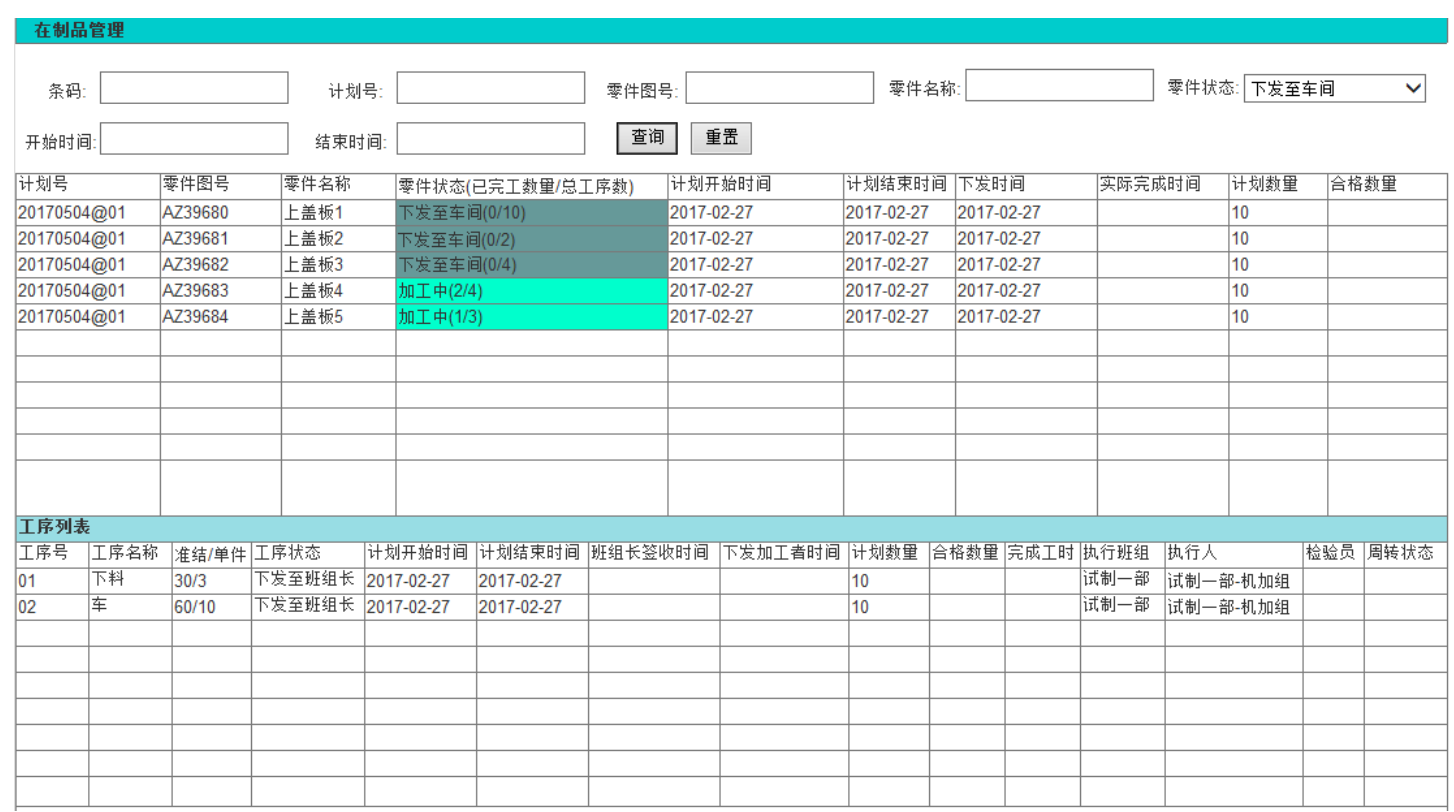
Task: Click the 下发加工者时间 column header
Action: pos(784,553)
